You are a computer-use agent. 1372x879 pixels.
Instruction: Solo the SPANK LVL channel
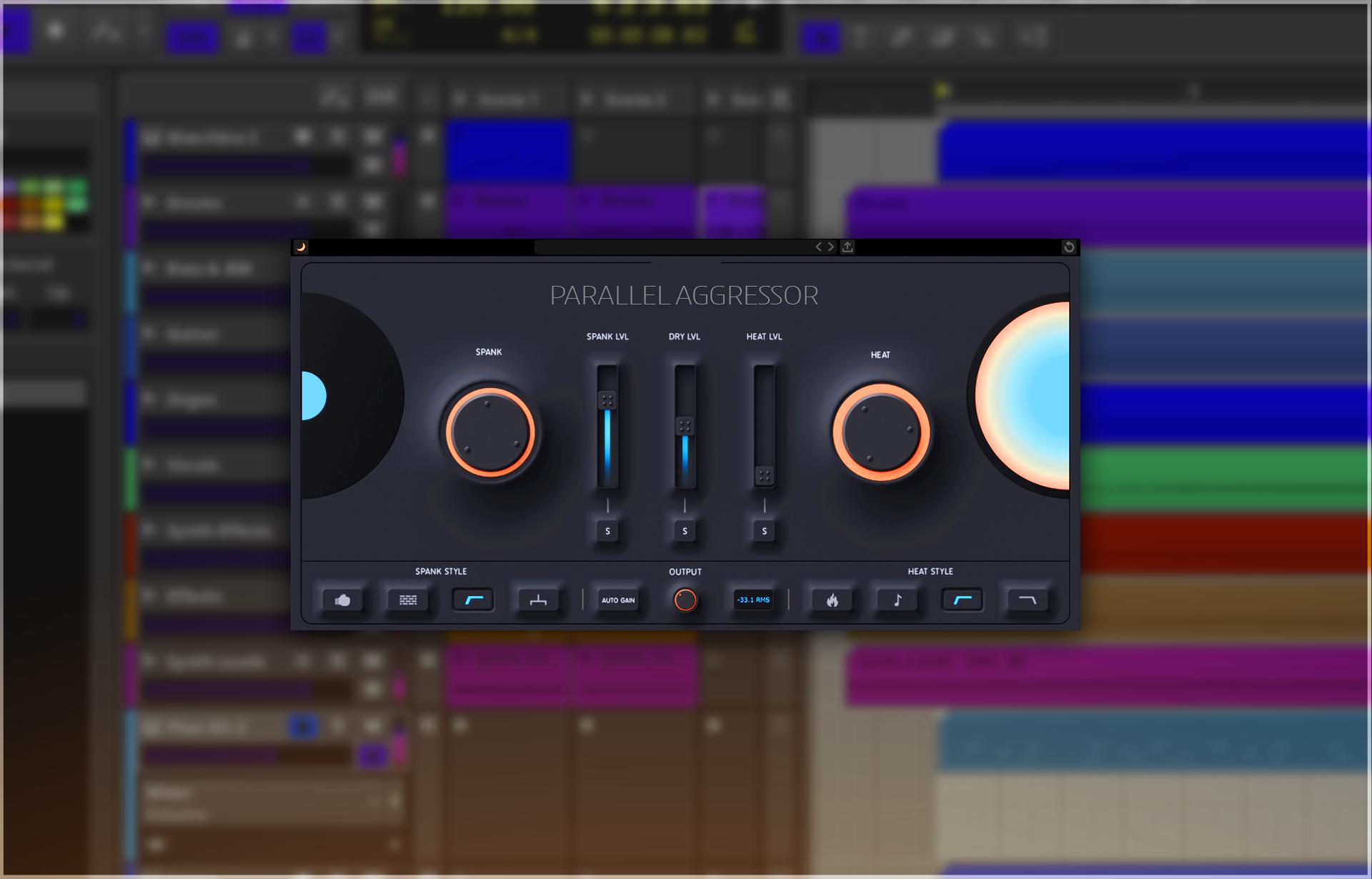click(608, 531)
